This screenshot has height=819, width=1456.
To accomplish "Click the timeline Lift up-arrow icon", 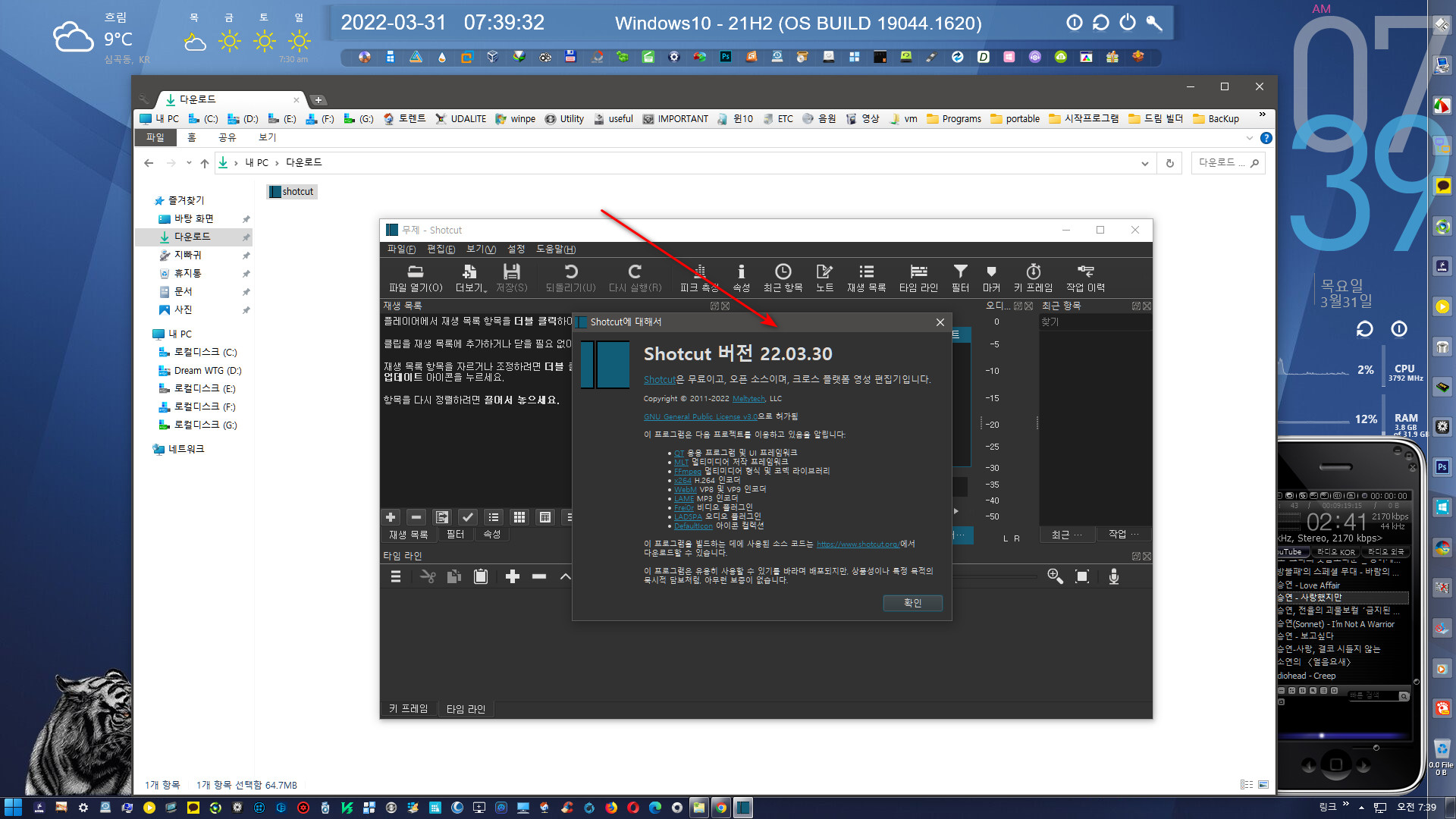I will click(565, 577).
